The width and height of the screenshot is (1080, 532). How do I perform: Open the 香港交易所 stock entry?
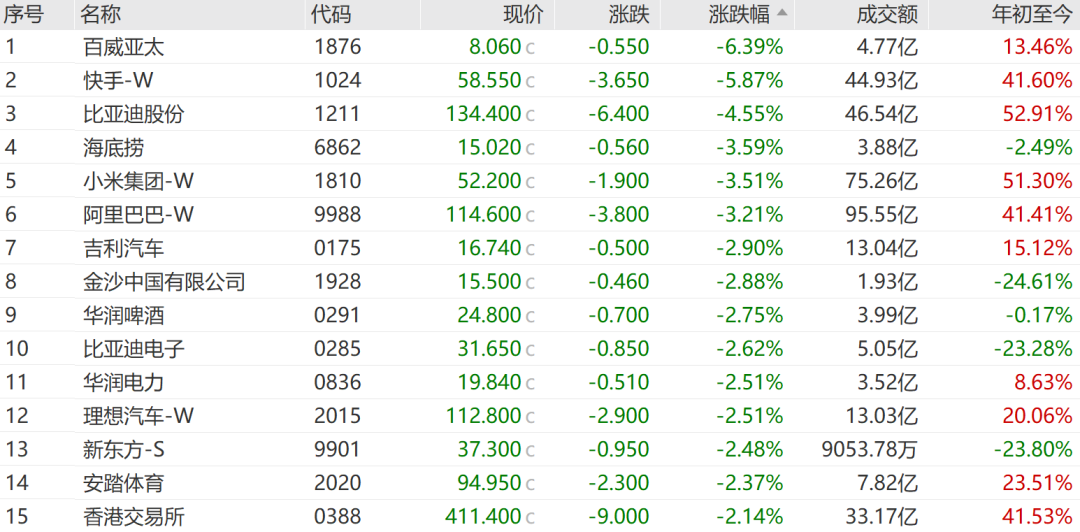coord(133,518)
